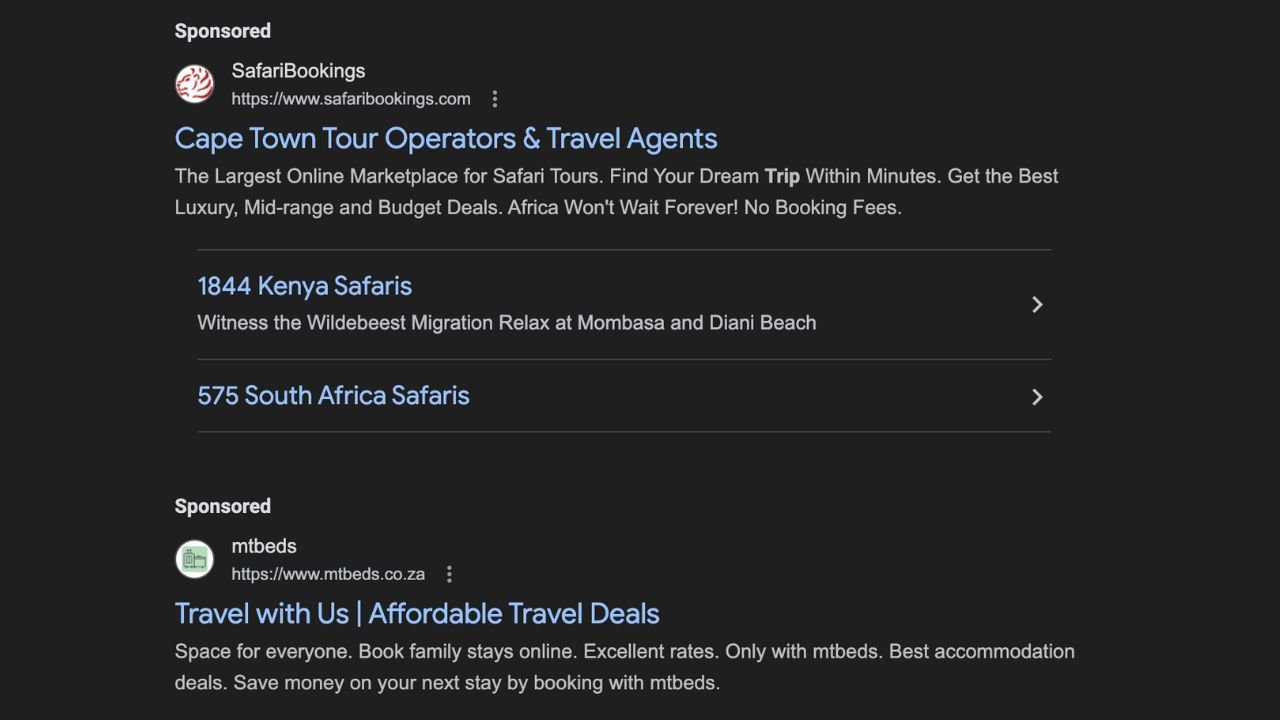The height and width of the screenshot is (720, 1280).
Task: Click the Wildebeest Migration sitelink description
Action: 506,323
